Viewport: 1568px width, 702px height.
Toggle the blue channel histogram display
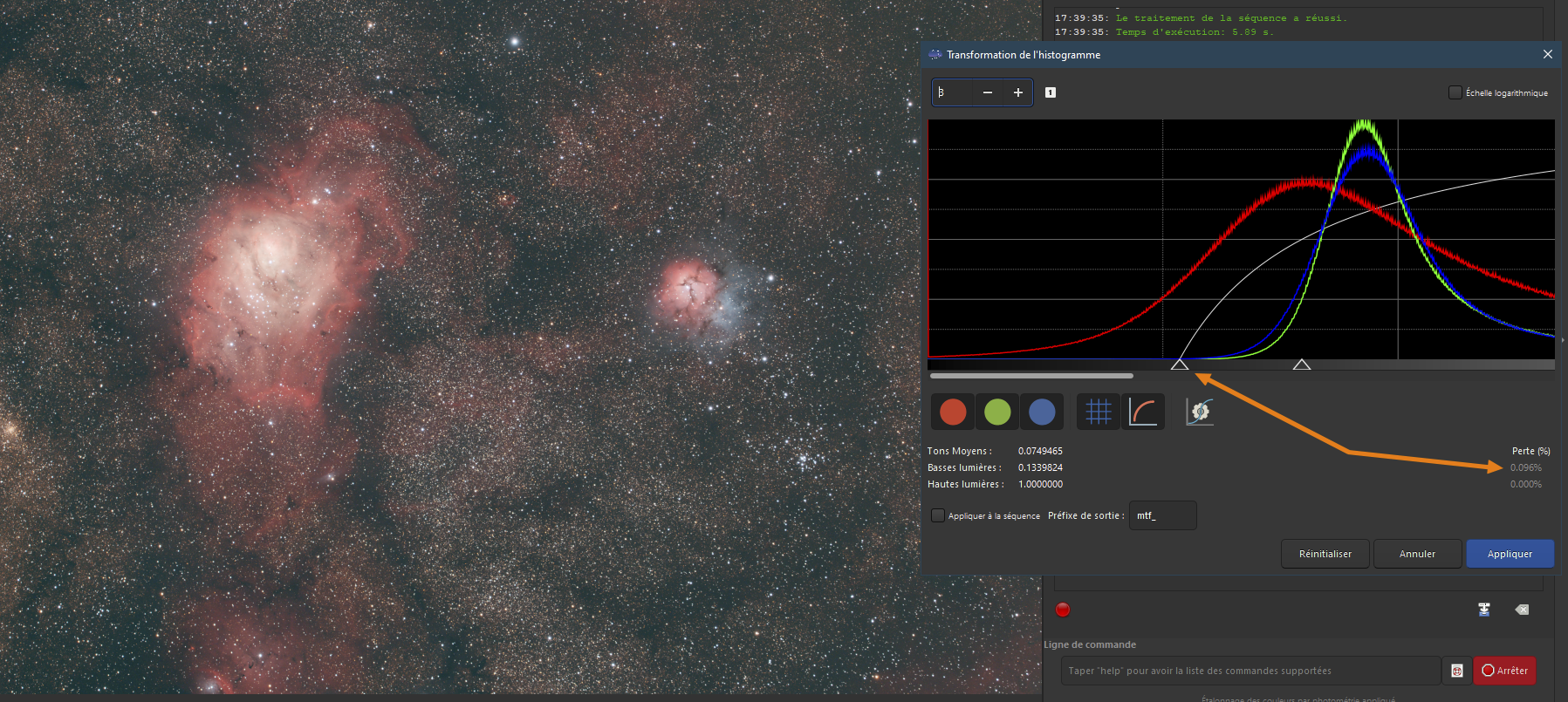pos(1042,412)
